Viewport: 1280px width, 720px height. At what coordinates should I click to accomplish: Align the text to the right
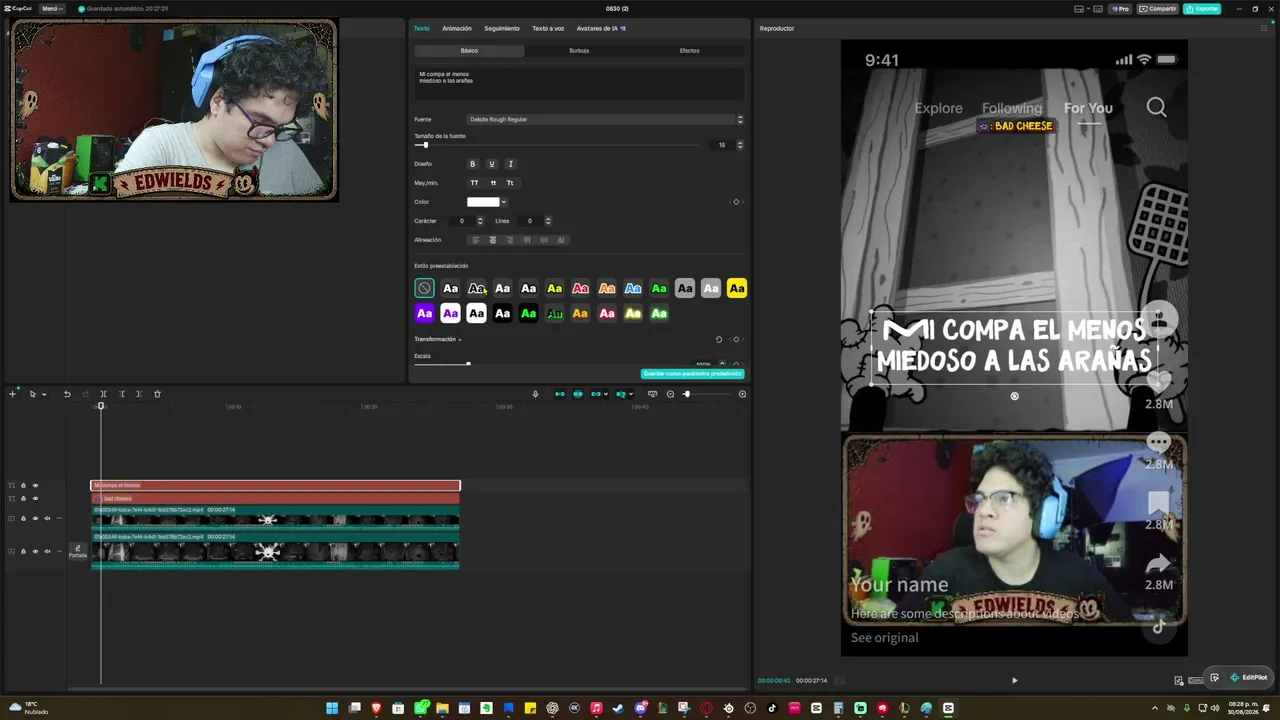(x=510, y=240)
